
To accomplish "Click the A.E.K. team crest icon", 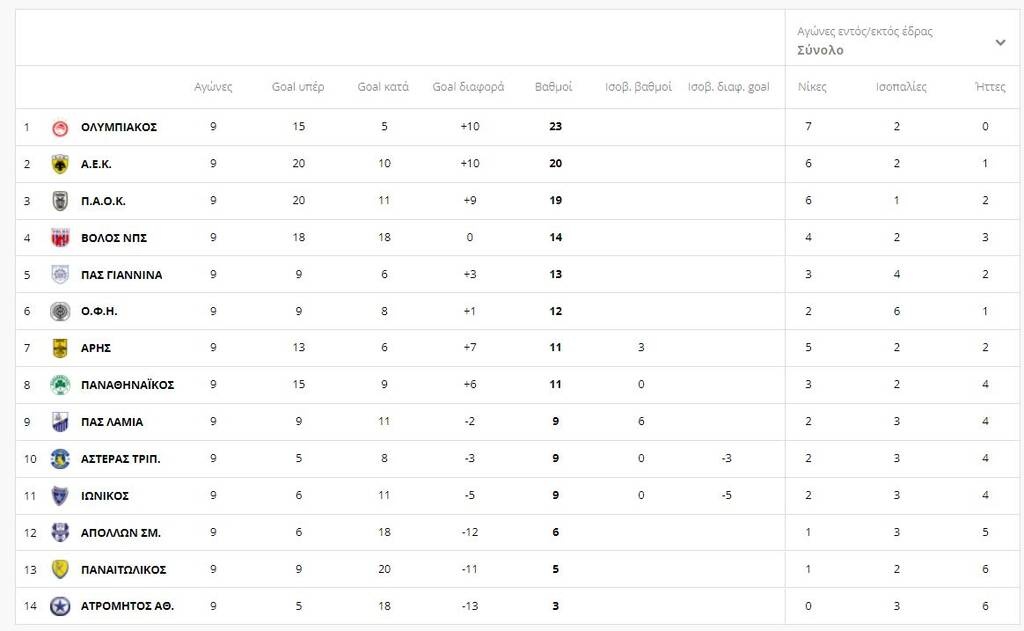I will click(x=60, y=164).
